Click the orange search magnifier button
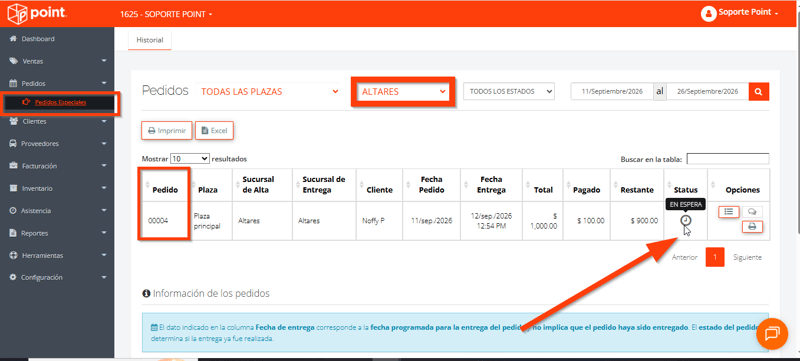Screen dimensions: 800x361 click(x=759, y=92)
